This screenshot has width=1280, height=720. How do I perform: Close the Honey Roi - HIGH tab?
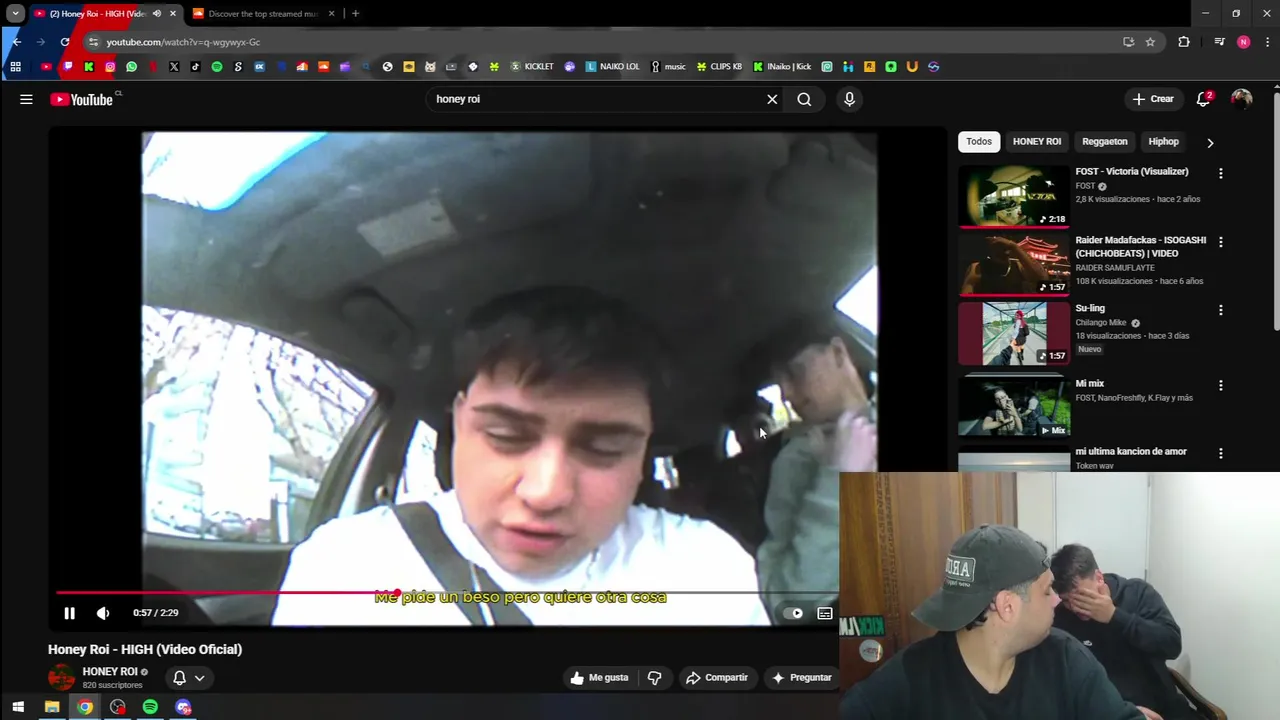point(173,14)
